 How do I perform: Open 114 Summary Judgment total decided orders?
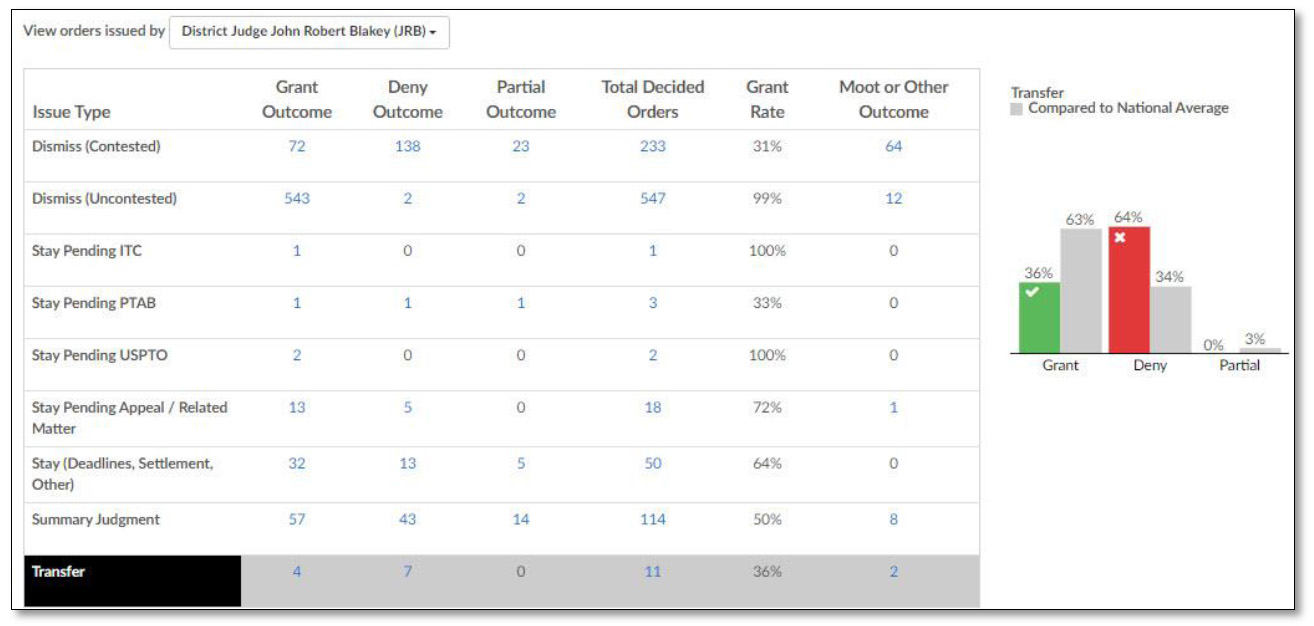coord(653,520)
